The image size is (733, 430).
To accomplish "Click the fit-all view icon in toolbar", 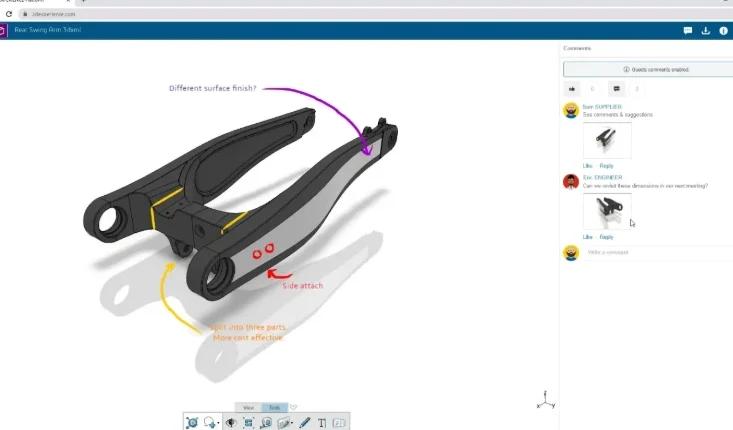I will [248, 423].
